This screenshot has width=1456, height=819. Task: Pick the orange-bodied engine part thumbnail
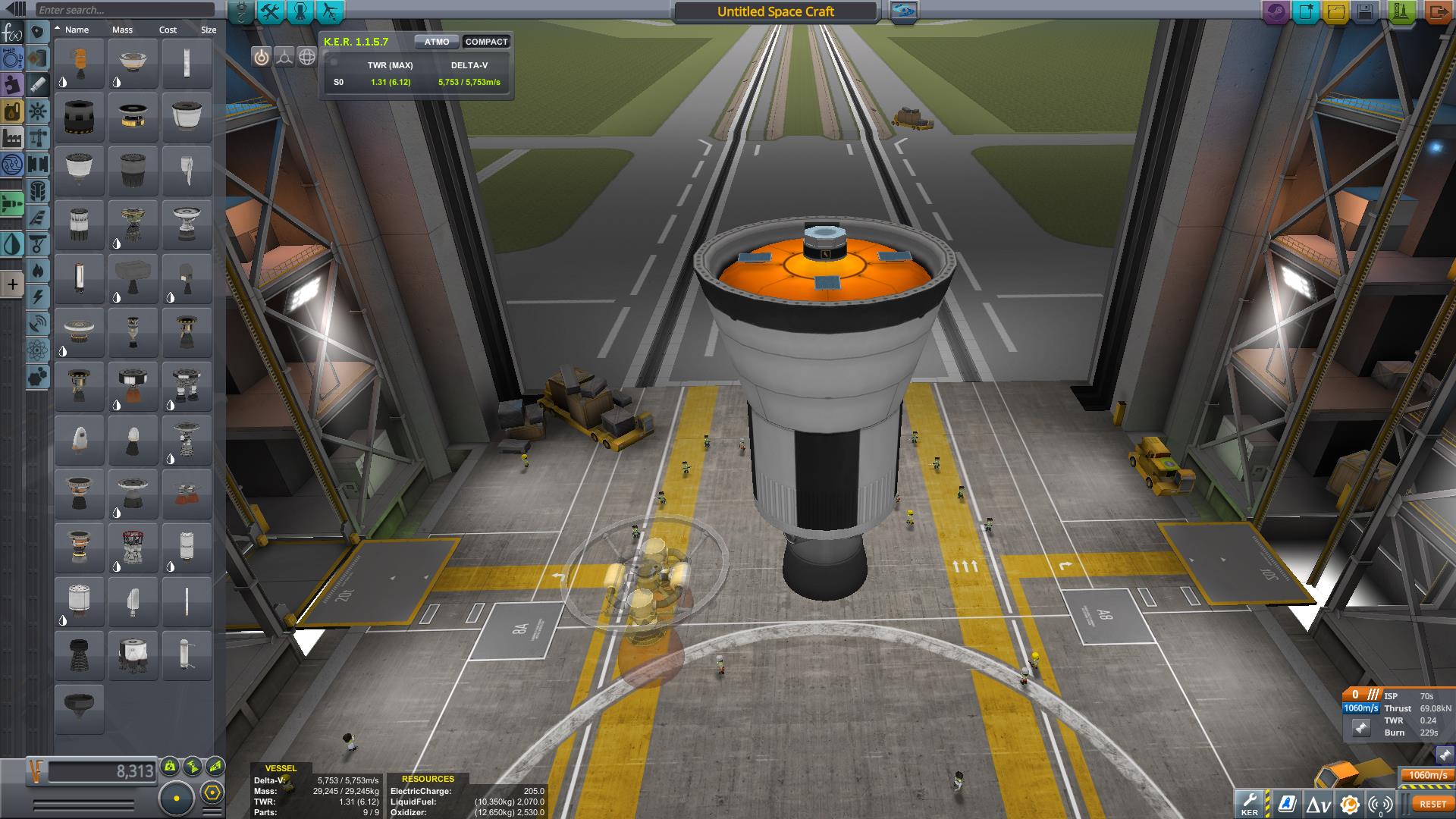[80, 63]
